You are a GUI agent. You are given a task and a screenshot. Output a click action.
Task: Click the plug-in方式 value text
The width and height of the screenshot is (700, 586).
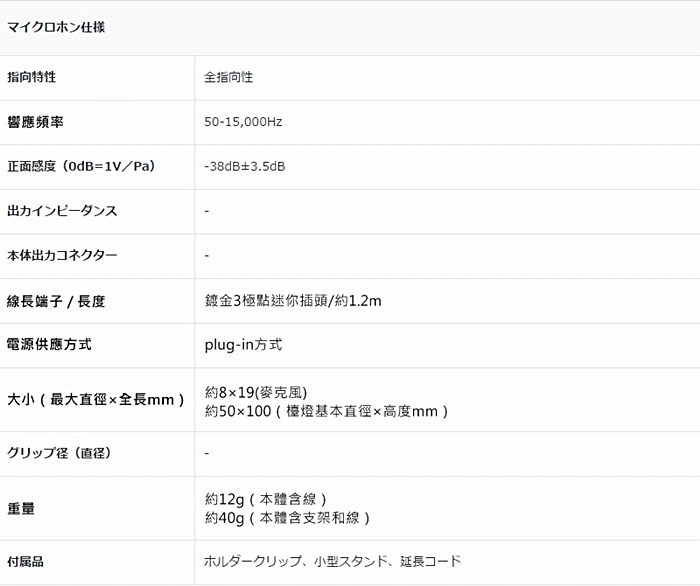243,345
